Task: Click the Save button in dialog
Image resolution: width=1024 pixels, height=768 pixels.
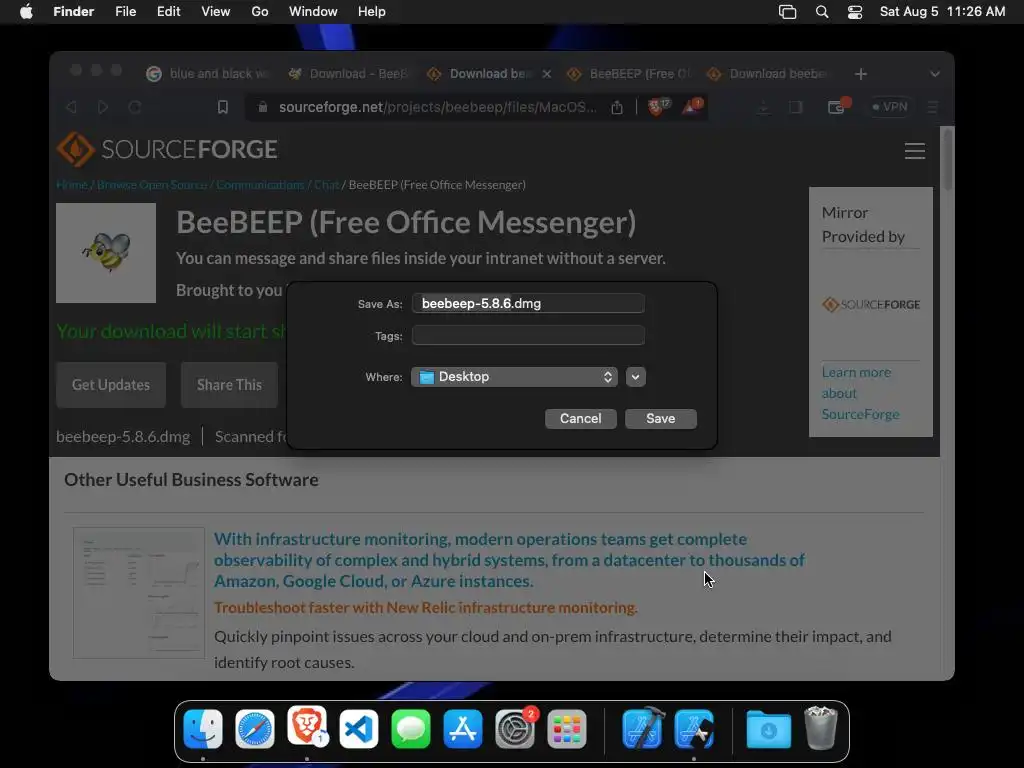Action: coord(660,419)
